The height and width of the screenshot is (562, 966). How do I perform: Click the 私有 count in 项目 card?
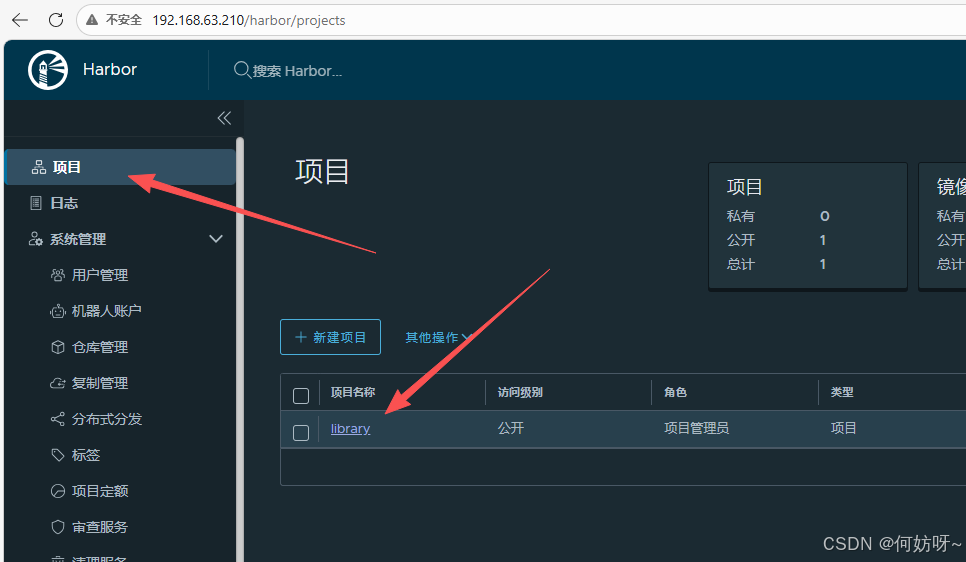point(824,216)
